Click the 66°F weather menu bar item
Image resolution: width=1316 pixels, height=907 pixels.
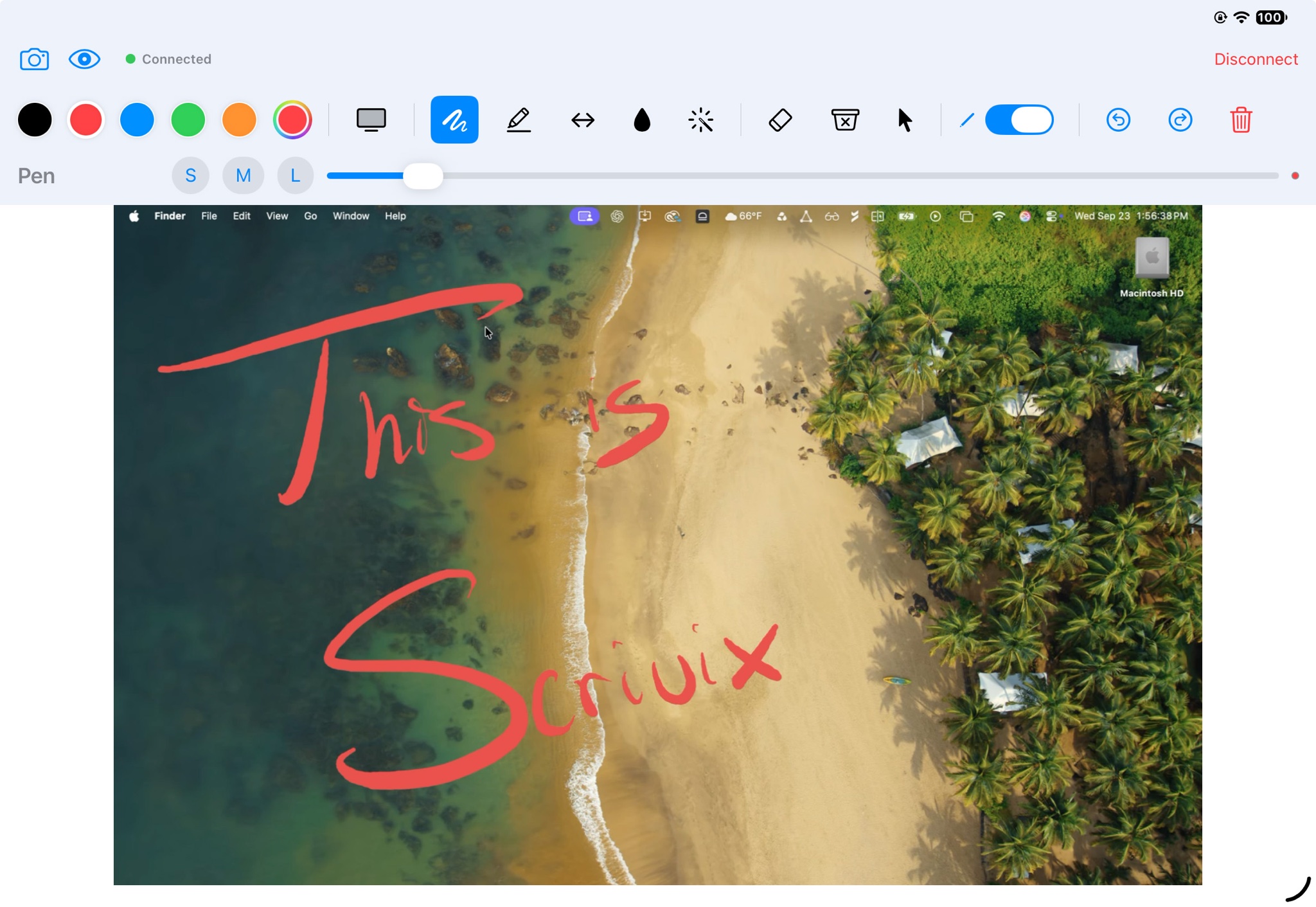pyautogui.click(x=743, y=216)
